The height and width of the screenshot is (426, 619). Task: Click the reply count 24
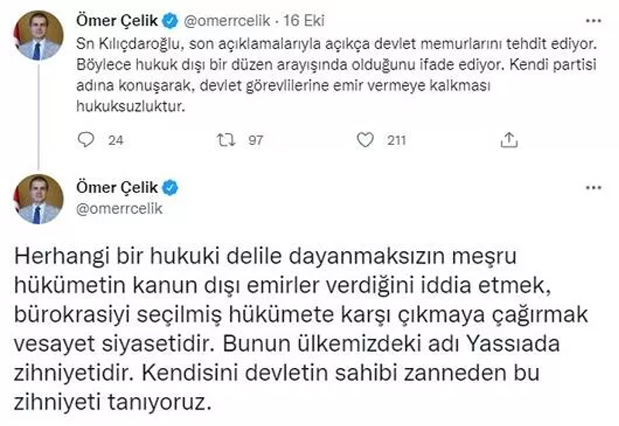114,141
